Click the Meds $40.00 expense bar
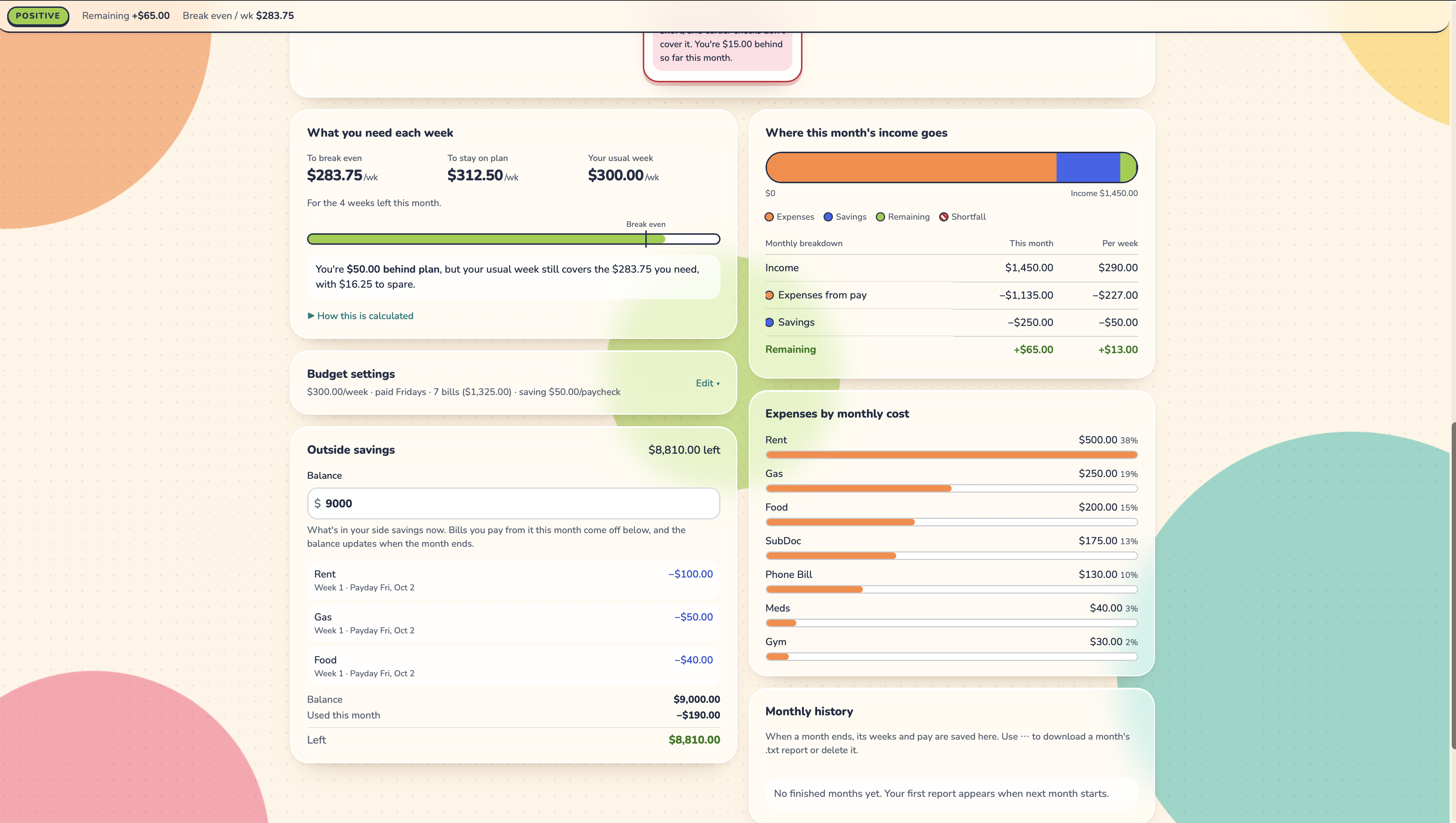 coord(951,623)
